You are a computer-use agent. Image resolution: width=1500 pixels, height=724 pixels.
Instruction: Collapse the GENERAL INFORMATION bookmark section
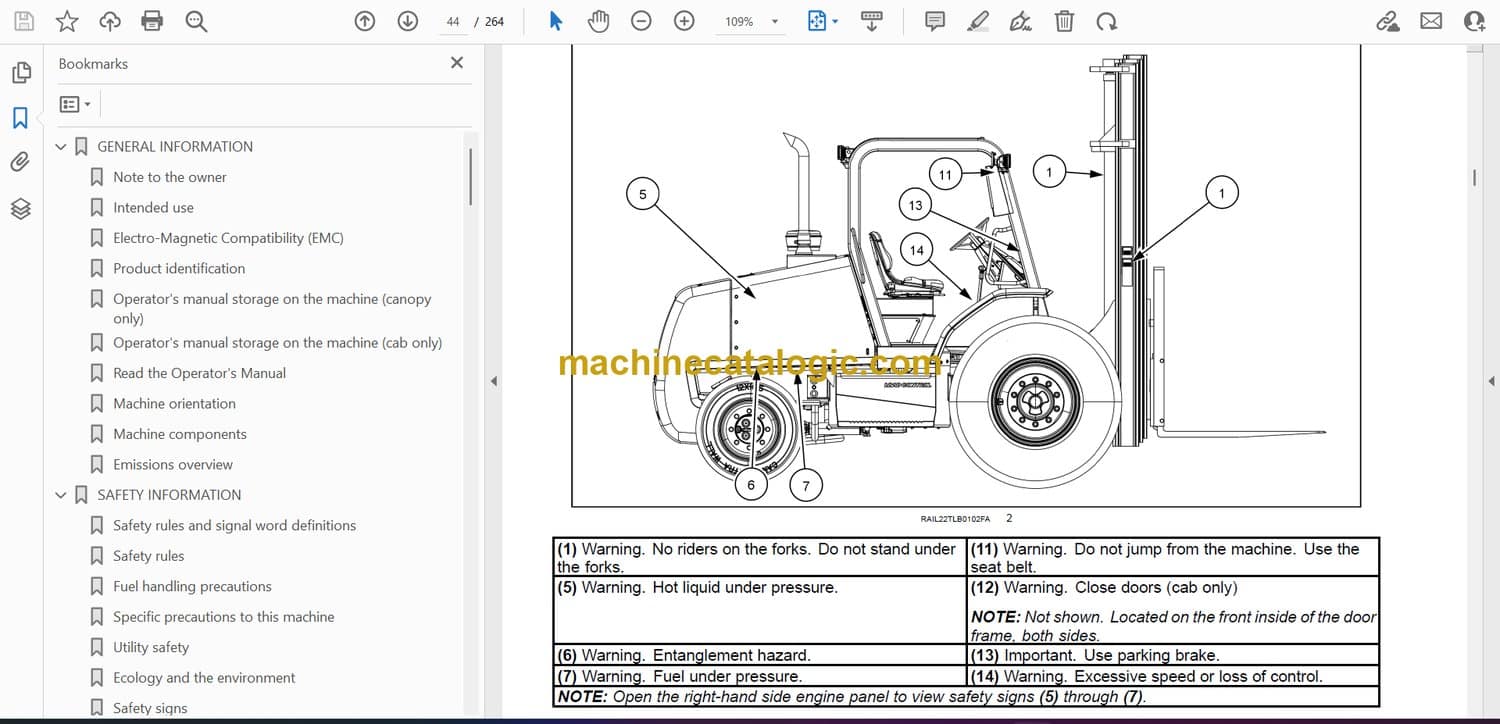[x=61, y=147]
